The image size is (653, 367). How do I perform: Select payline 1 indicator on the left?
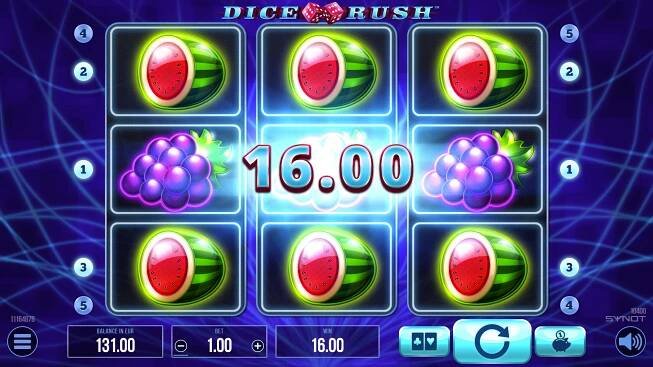[x=83, y=170]
